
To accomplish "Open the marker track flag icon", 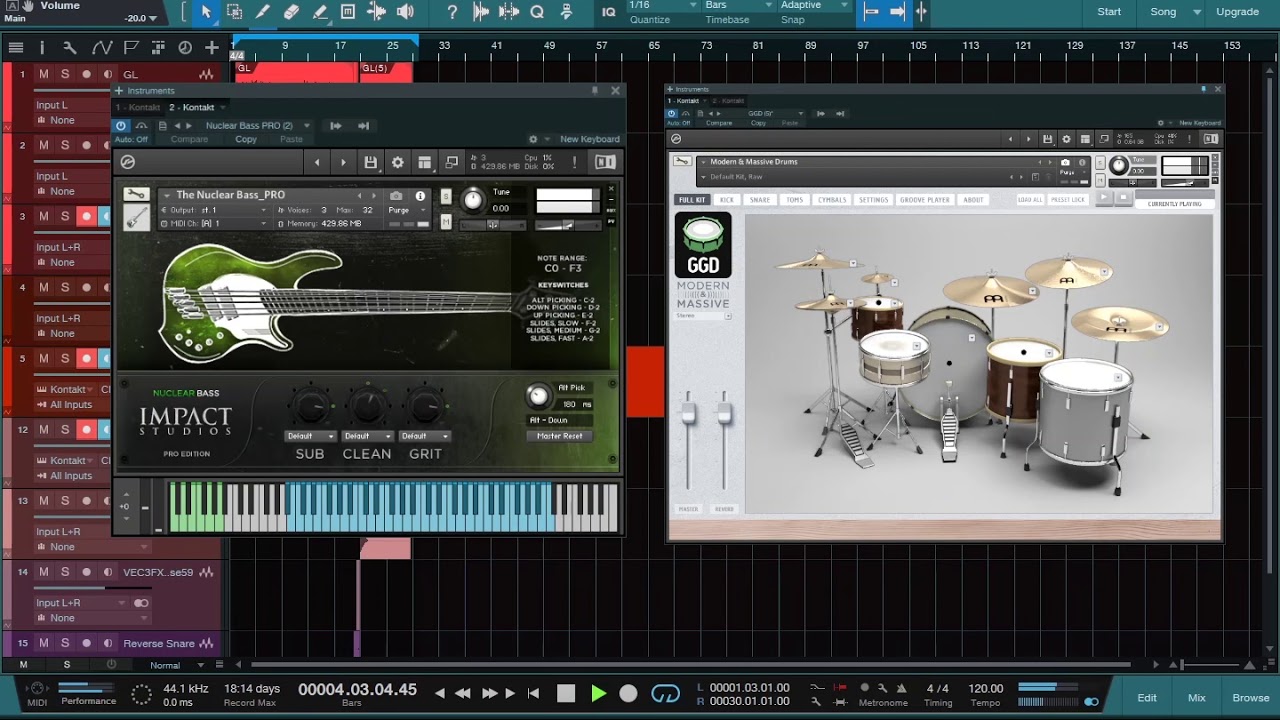I will (x=130, y=47).
